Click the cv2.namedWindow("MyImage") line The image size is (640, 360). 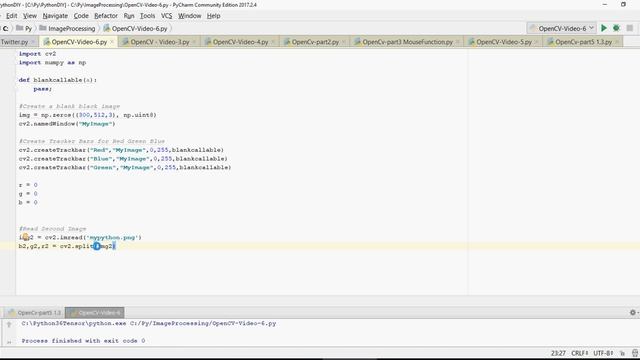67,124
